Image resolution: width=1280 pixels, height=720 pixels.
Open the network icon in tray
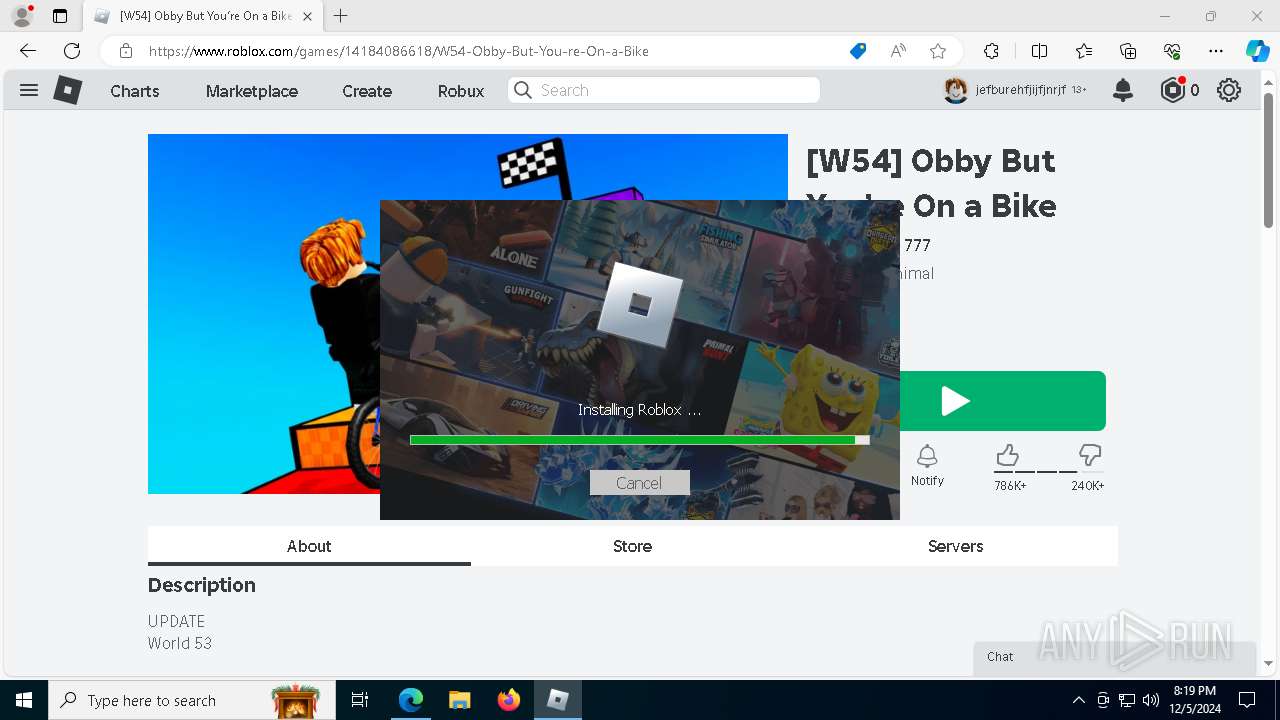coord(1127,700)
